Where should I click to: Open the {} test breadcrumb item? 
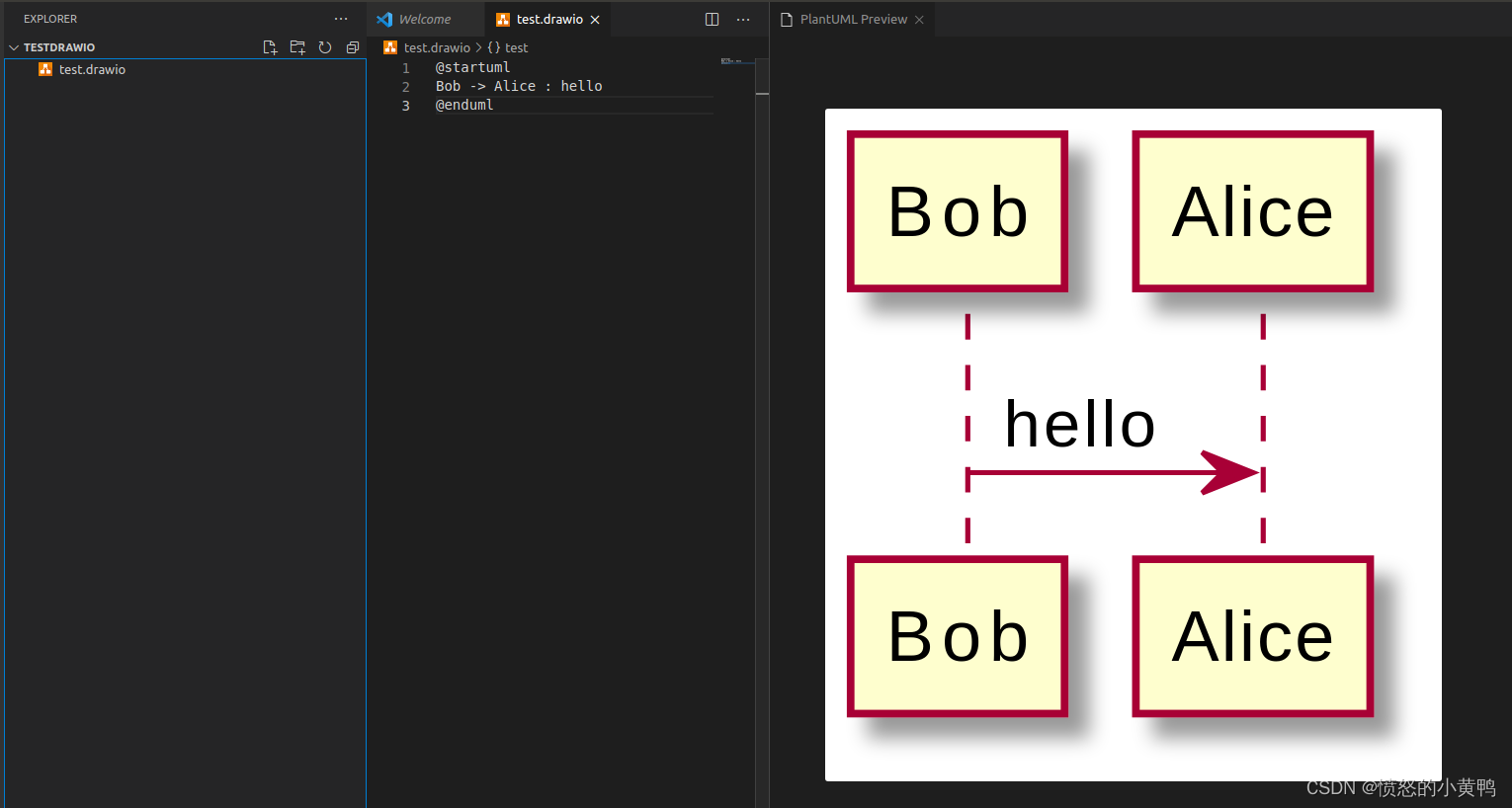click(508, 46)
